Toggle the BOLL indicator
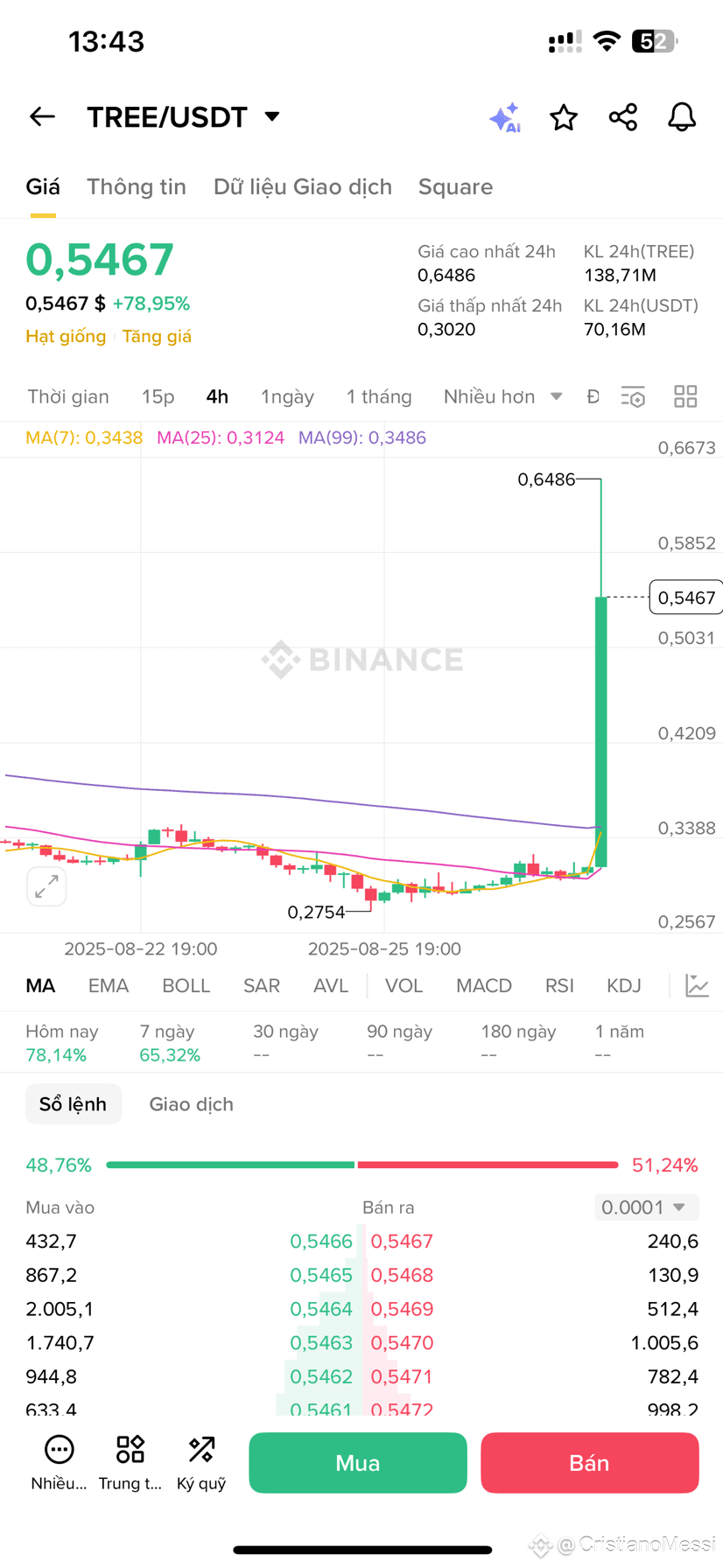Screen dimensions: 723x1568 [186, 985]
